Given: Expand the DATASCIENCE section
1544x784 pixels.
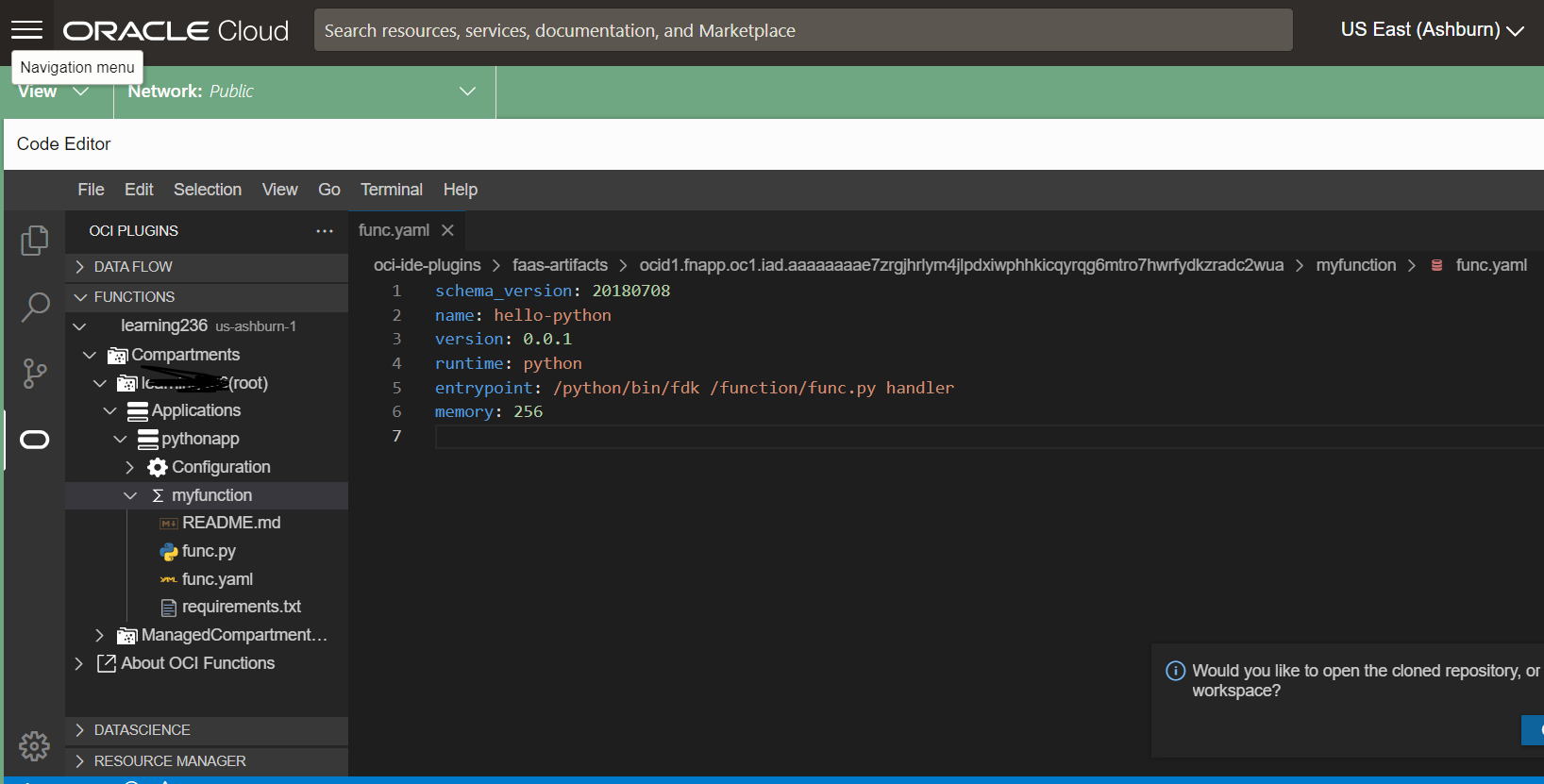Looking at the screenshot, I should (x=207, y=730).
